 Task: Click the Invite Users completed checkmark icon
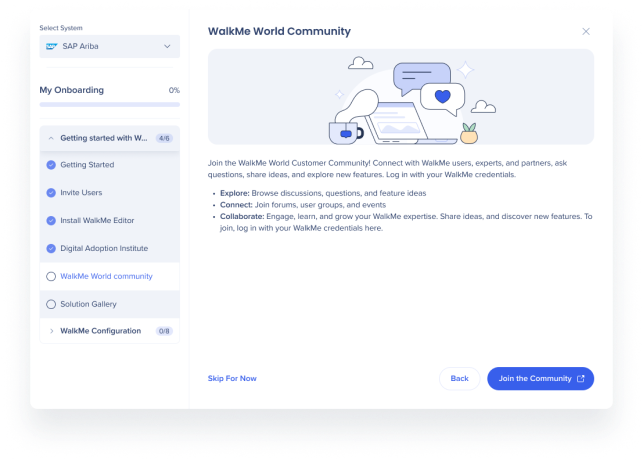point(51,193)
